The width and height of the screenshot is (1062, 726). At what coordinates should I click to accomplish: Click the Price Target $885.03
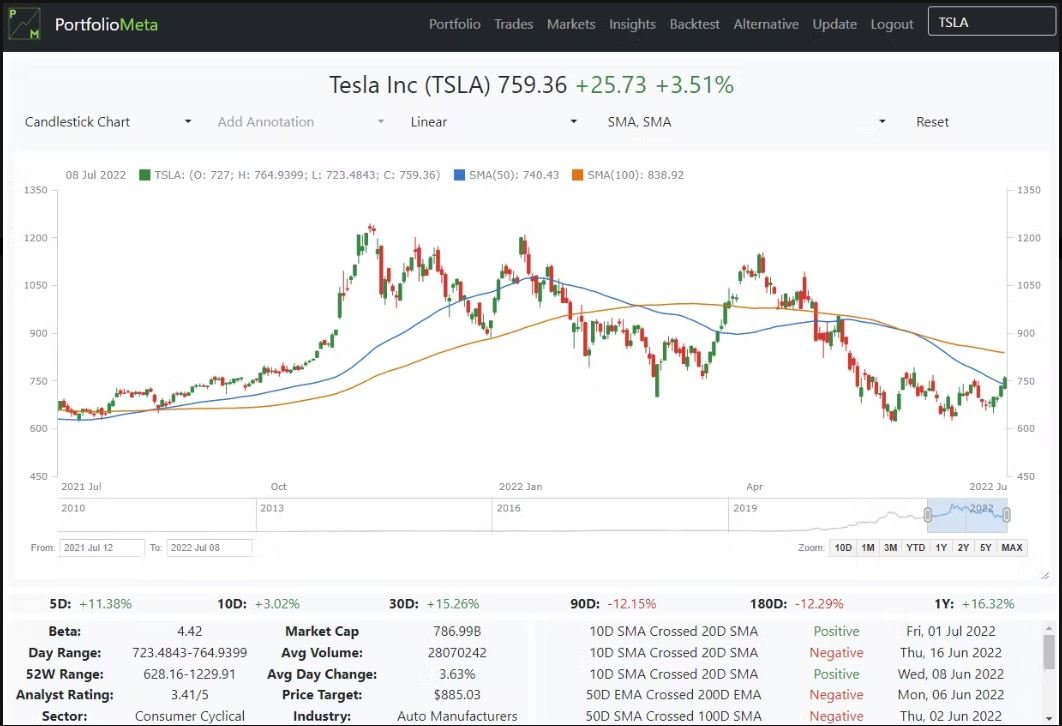(x=457, y=695)
